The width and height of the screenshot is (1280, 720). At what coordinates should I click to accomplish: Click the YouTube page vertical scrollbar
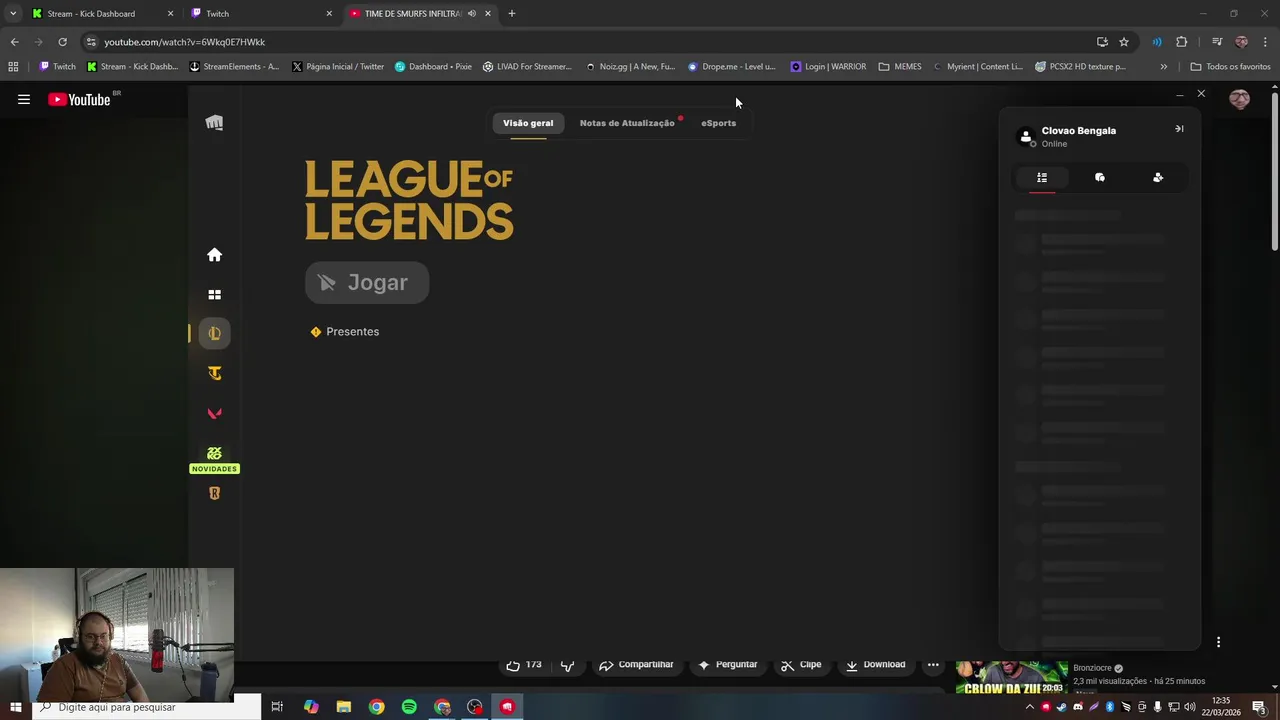pos(1274,170)
